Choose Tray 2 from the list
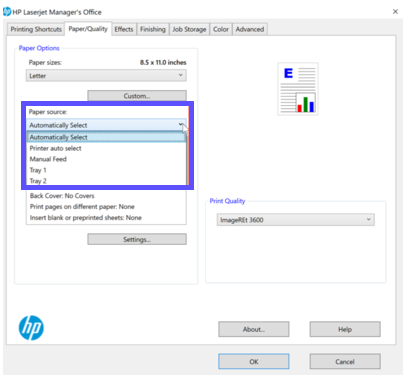 tap(106, 181)
